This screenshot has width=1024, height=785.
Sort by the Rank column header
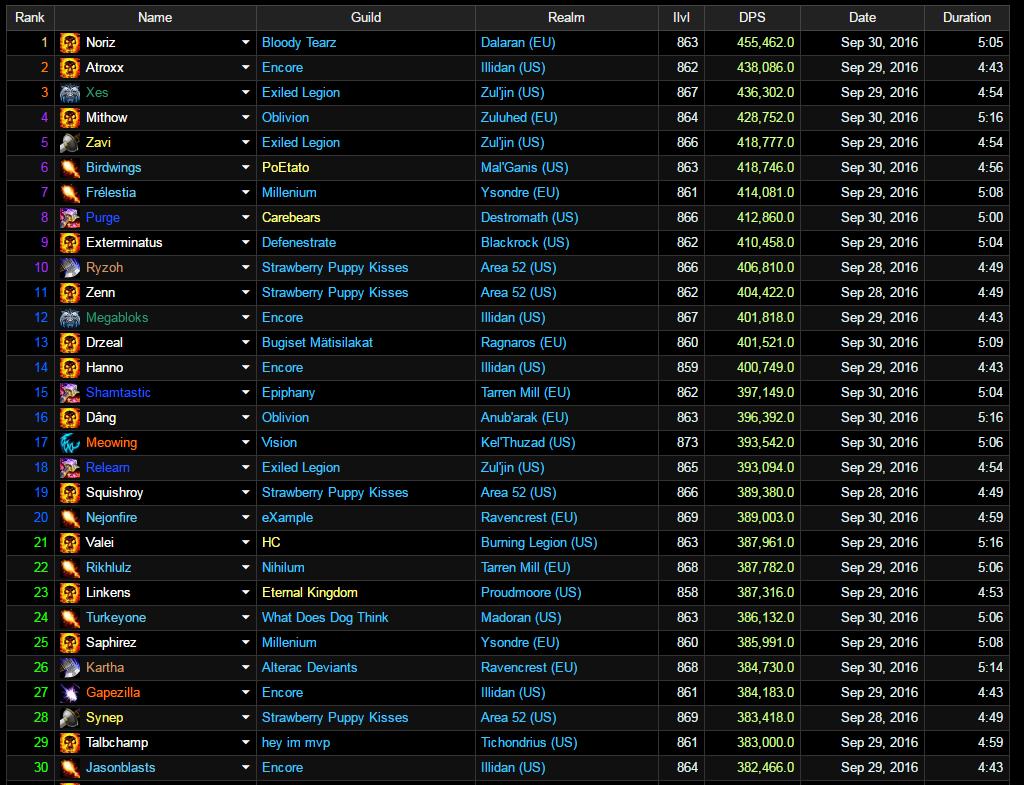(x=30, y=18)
